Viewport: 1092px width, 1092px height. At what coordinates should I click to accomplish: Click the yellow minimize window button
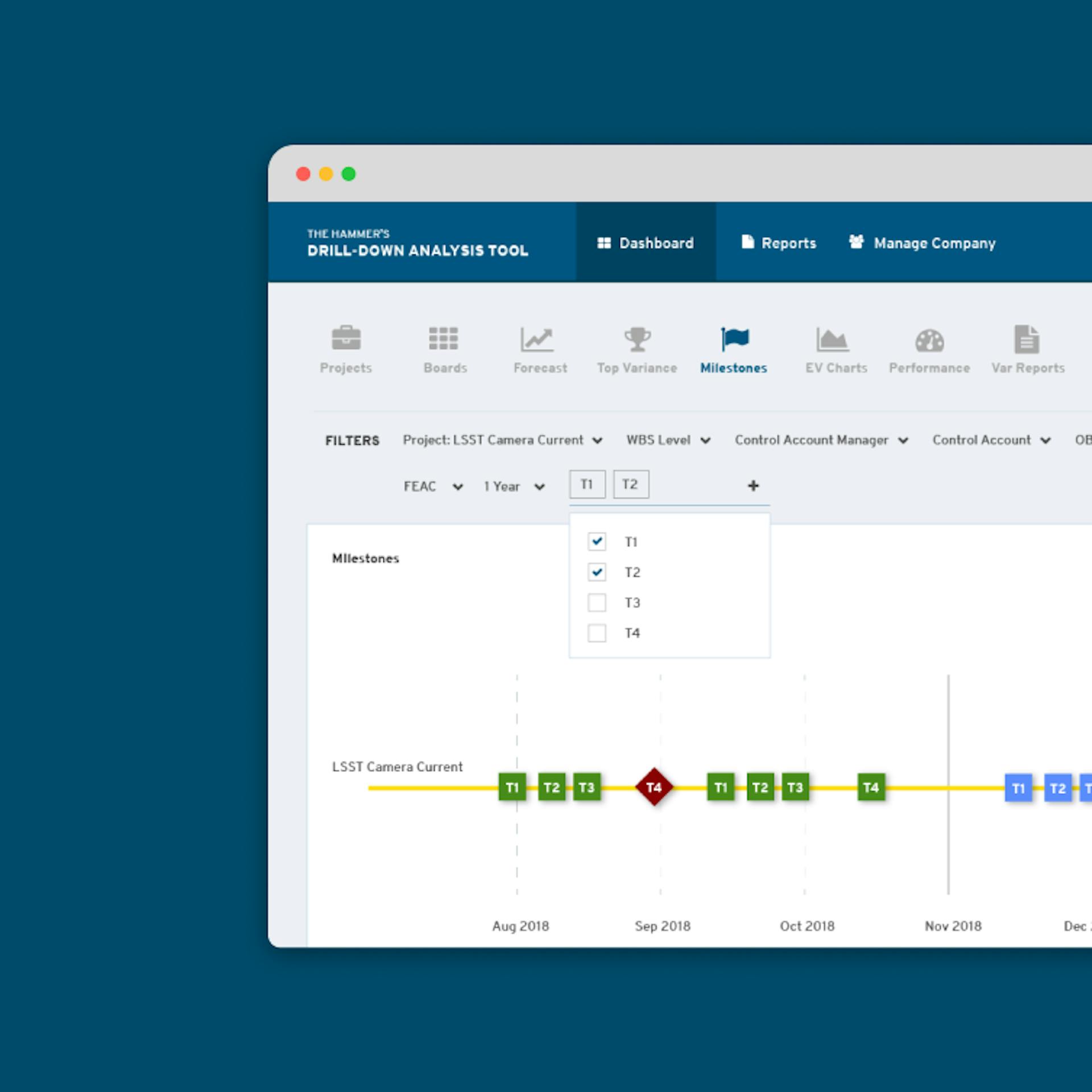tap(326, 174)
